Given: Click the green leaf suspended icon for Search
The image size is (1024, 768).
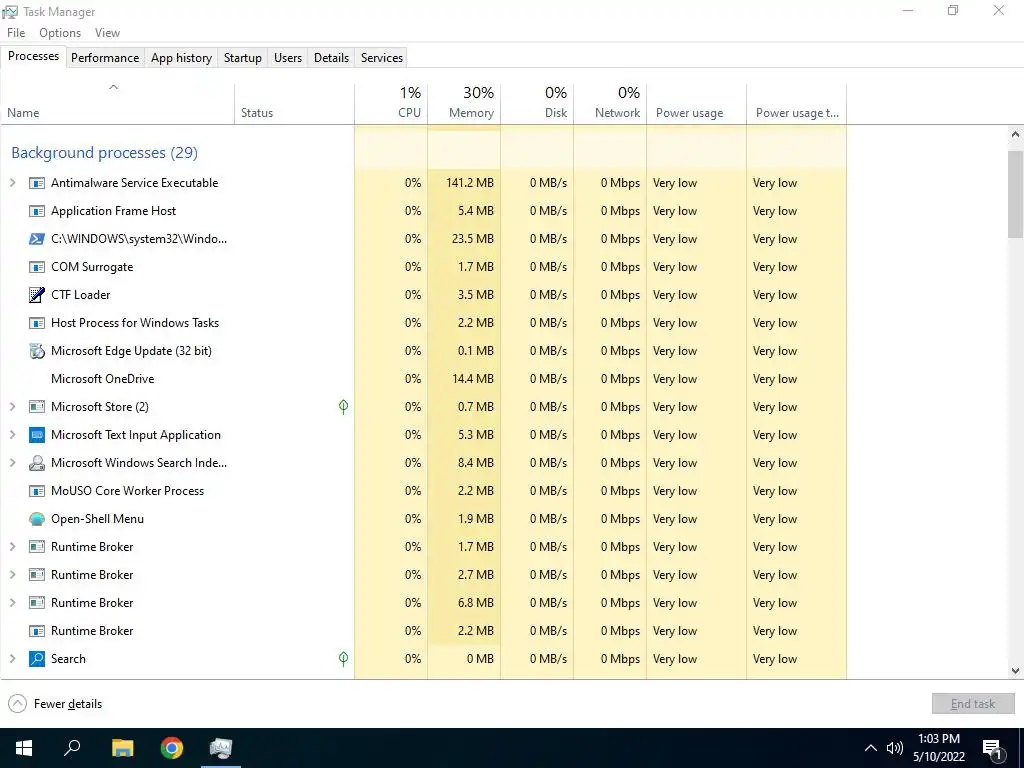Looking at the screenshot, I should point(344,659).
